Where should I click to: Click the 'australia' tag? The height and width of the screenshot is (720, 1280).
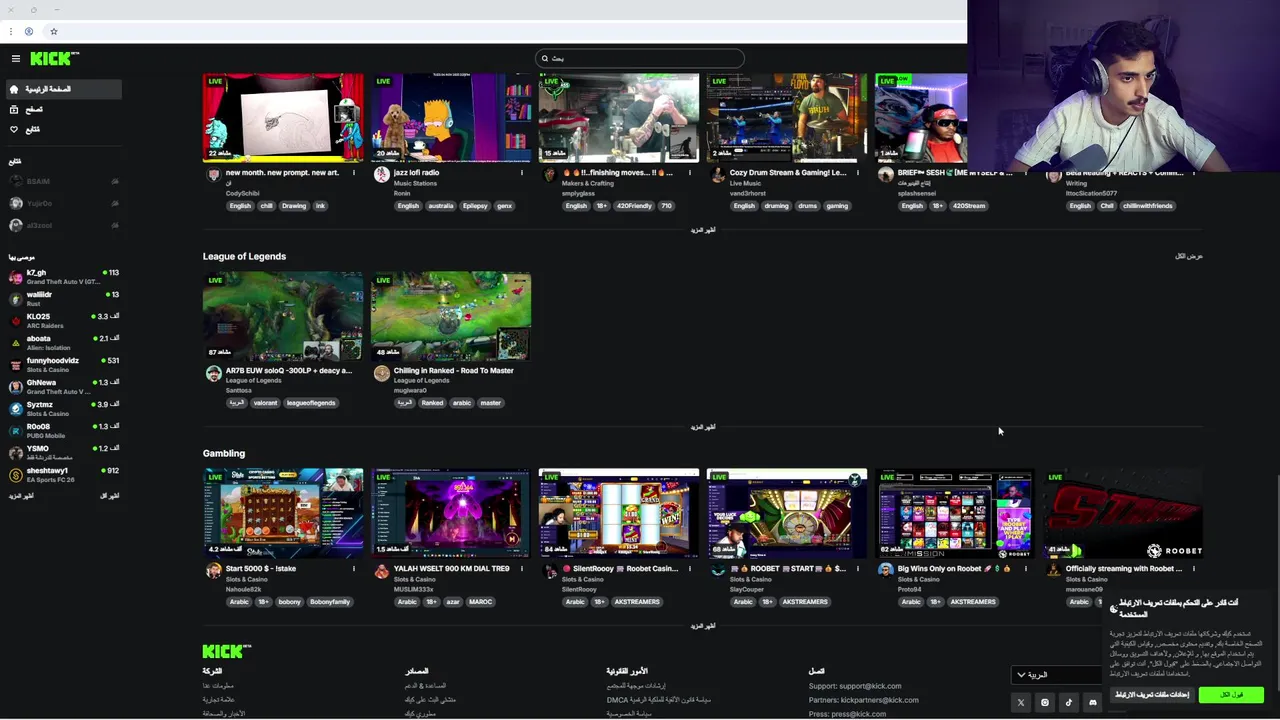click(x=440, y=206)
